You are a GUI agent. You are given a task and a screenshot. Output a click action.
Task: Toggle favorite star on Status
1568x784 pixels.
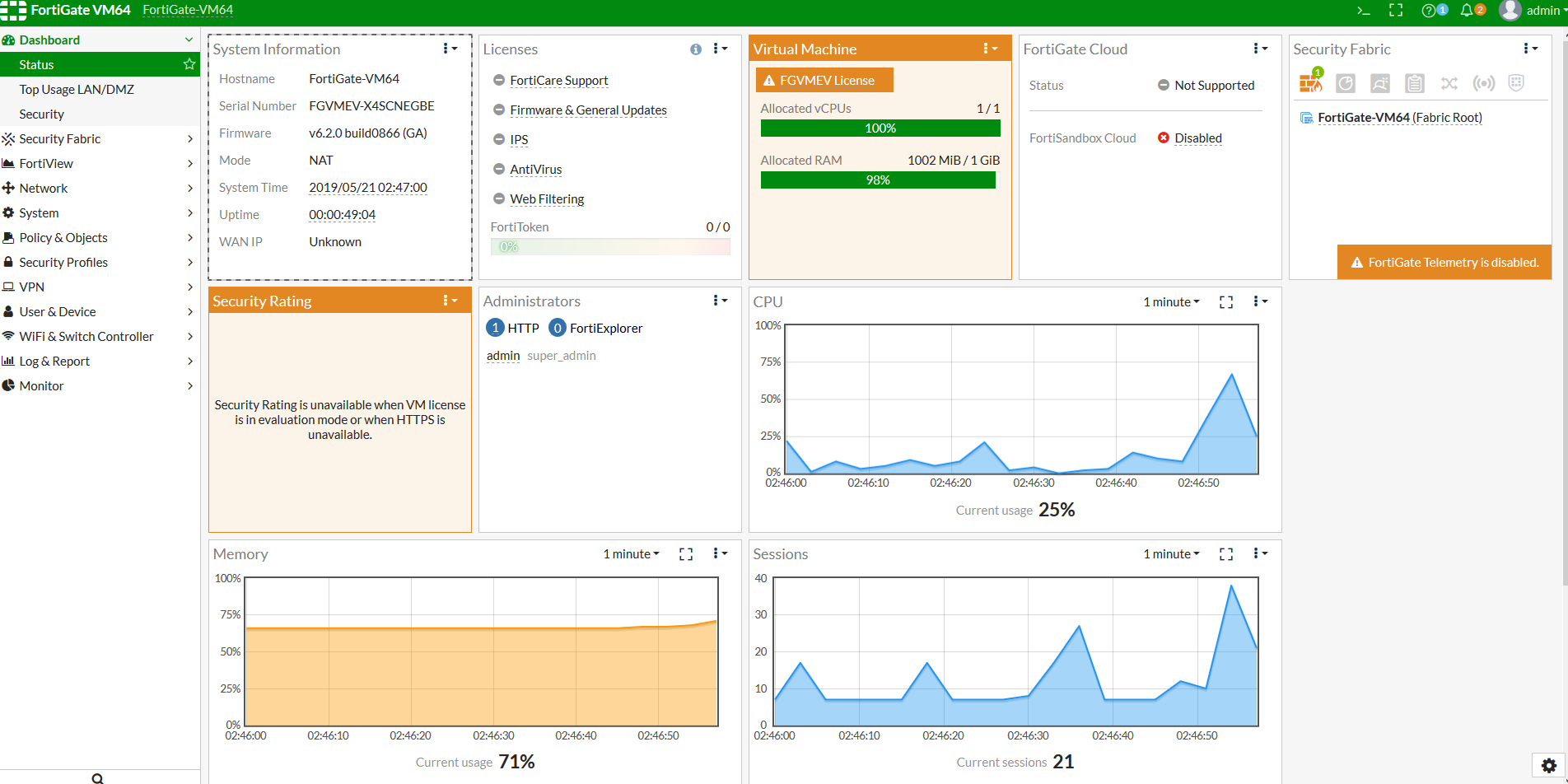pyautogui.click(x=189, y=64)
